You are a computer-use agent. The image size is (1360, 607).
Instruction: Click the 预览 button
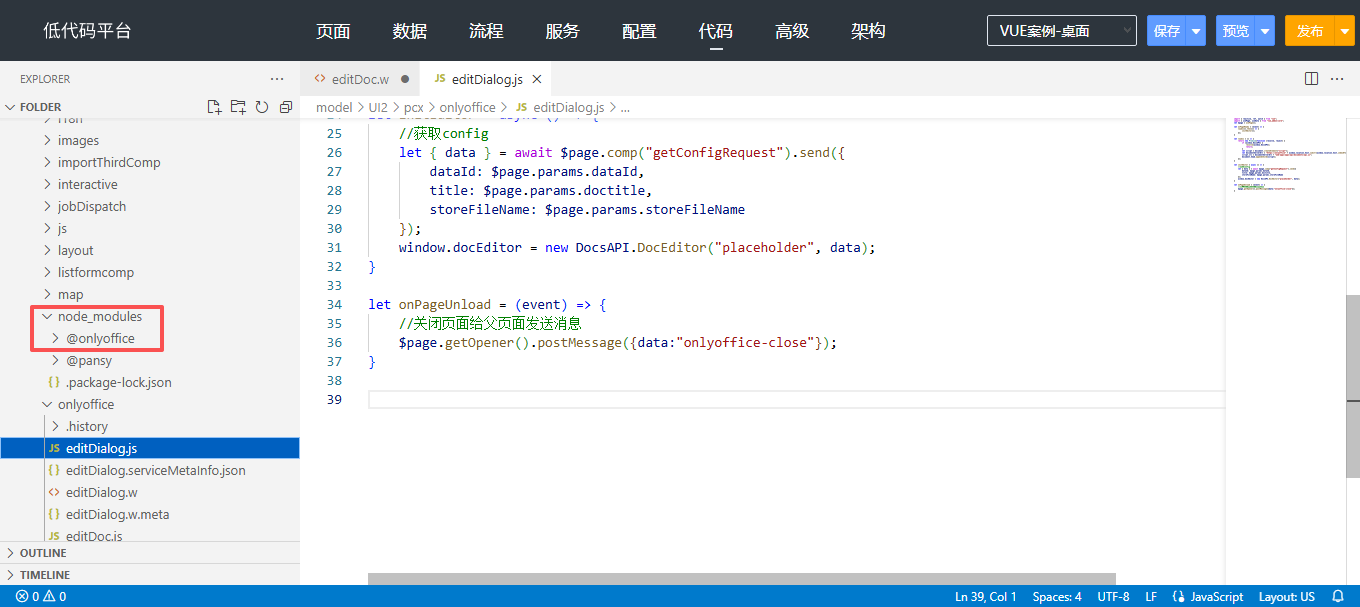[1235, 31]
